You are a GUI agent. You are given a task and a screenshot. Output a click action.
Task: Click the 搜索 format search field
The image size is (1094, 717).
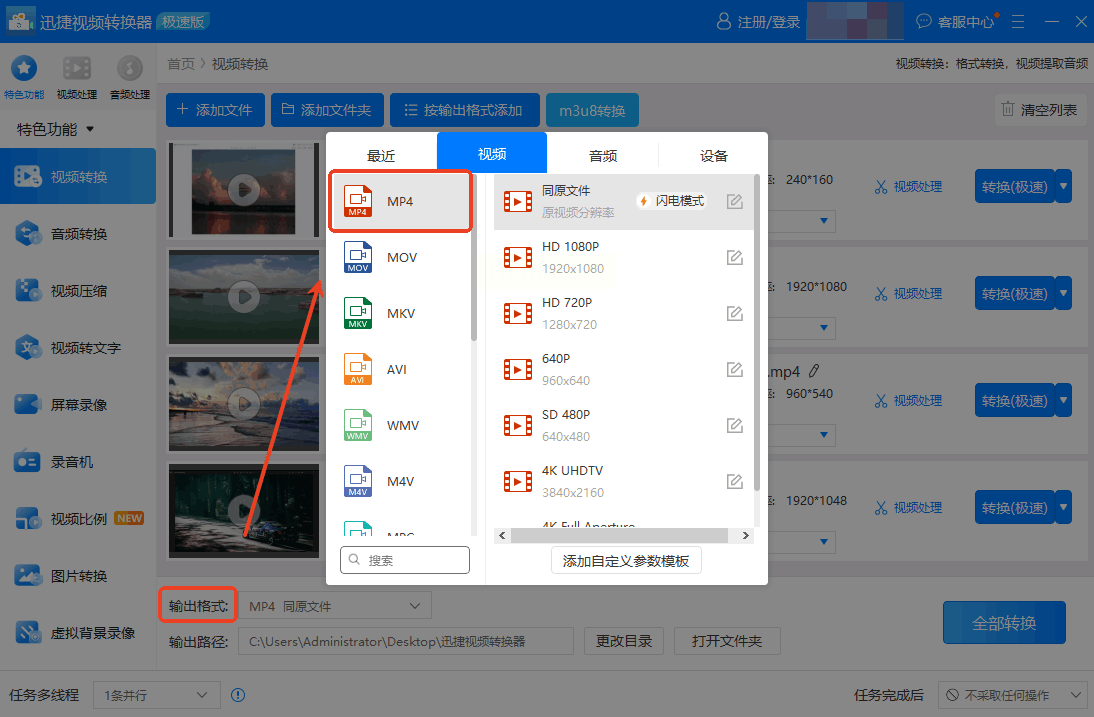coord(405,559)
